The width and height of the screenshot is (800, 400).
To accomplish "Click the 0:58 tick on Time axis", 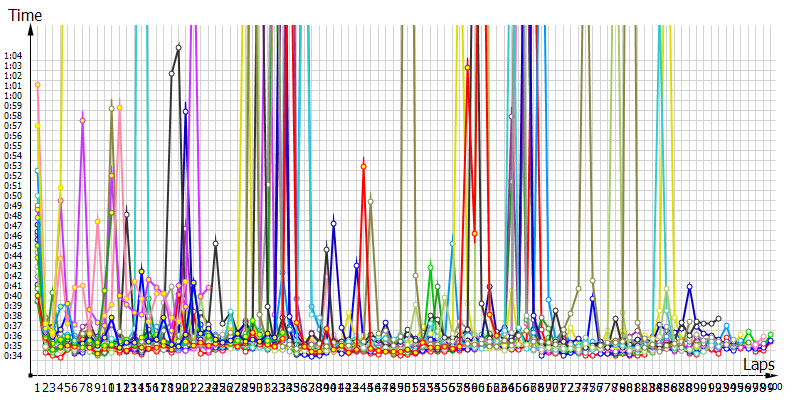I will pos(13,116).
